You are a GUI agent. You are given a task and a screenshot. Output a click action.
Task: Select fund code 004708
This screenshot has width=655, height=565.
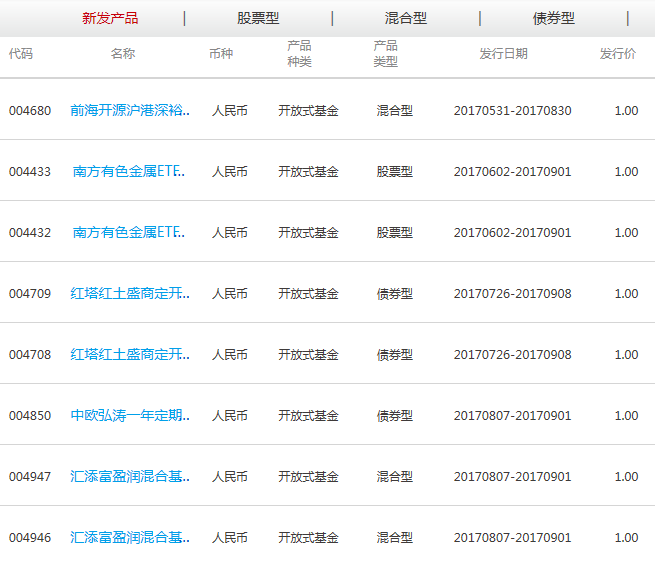coord(30,355)
